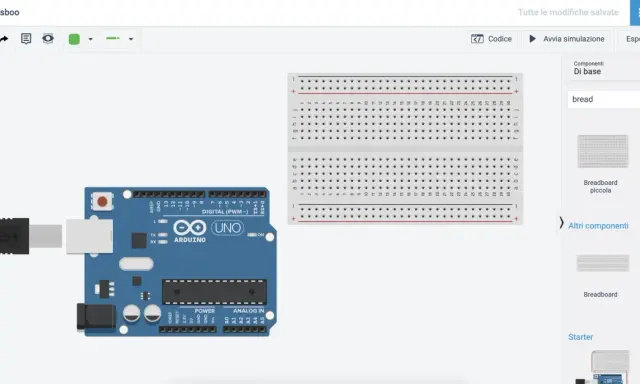Click the Breadboard piccola label text
Image resolution: width=640 pixels, height=384 pixels.
pyautogui.click(x=600, y=186)
